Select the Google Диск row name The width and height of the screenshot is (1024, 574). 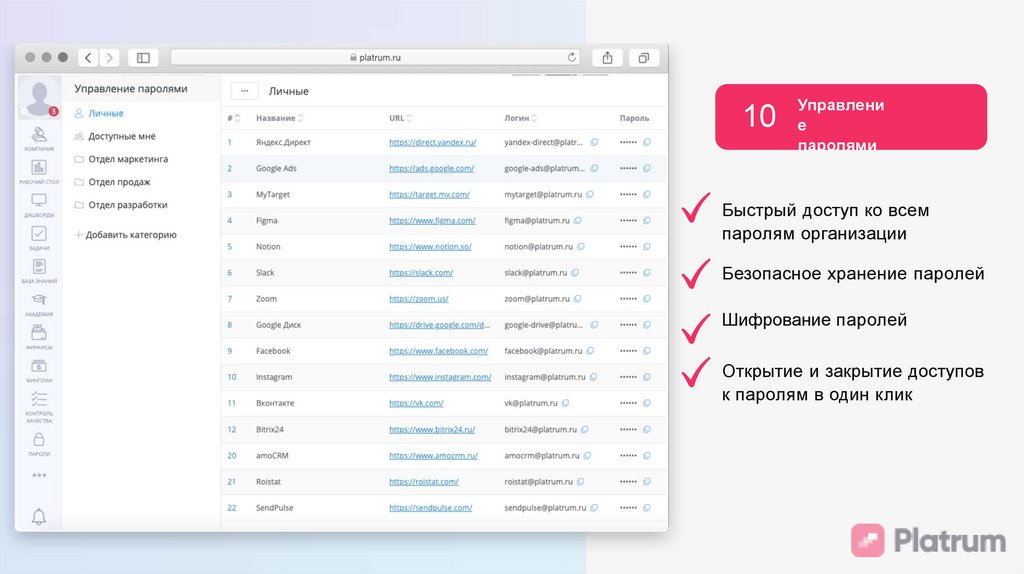coord(278,325)
